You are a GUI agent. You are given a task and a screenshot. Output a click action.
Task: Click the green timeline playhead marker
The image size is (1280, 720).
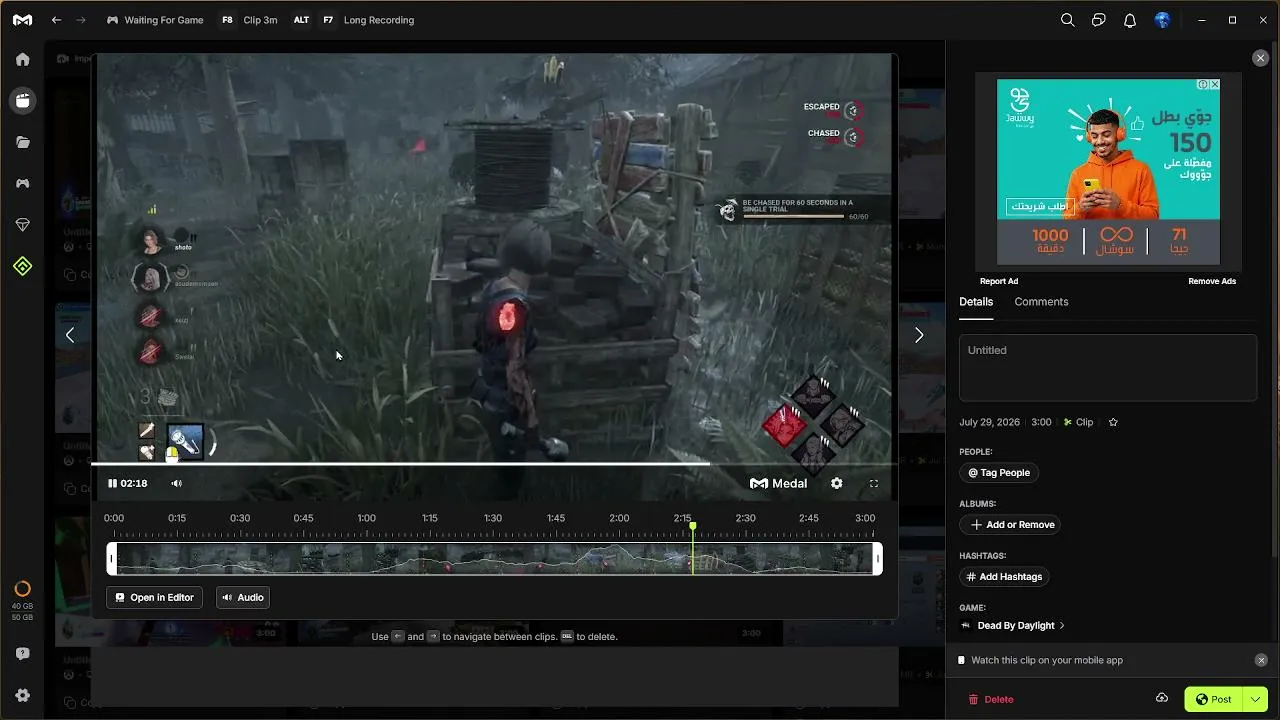pyautogui.click(x=692, y=526)
